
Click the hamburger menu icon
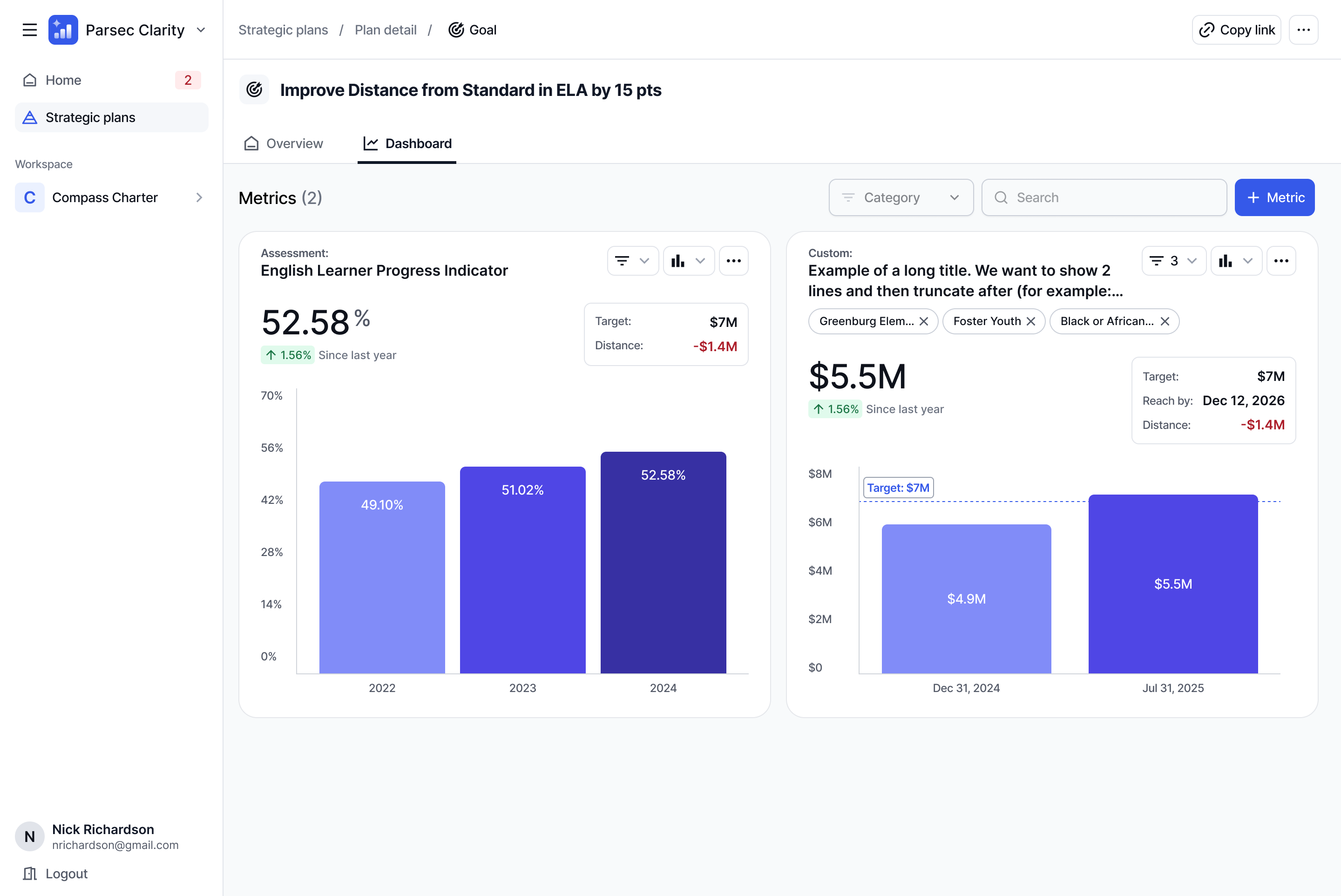(x=29, y=30)
